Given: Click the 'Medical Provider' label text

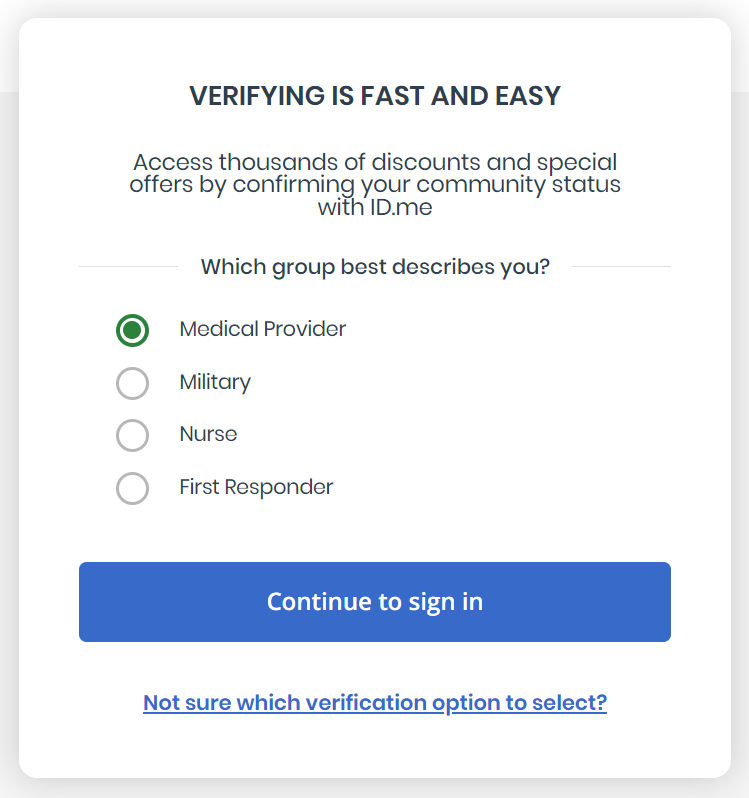Looking at the screenshot, I should click(262, 329).
